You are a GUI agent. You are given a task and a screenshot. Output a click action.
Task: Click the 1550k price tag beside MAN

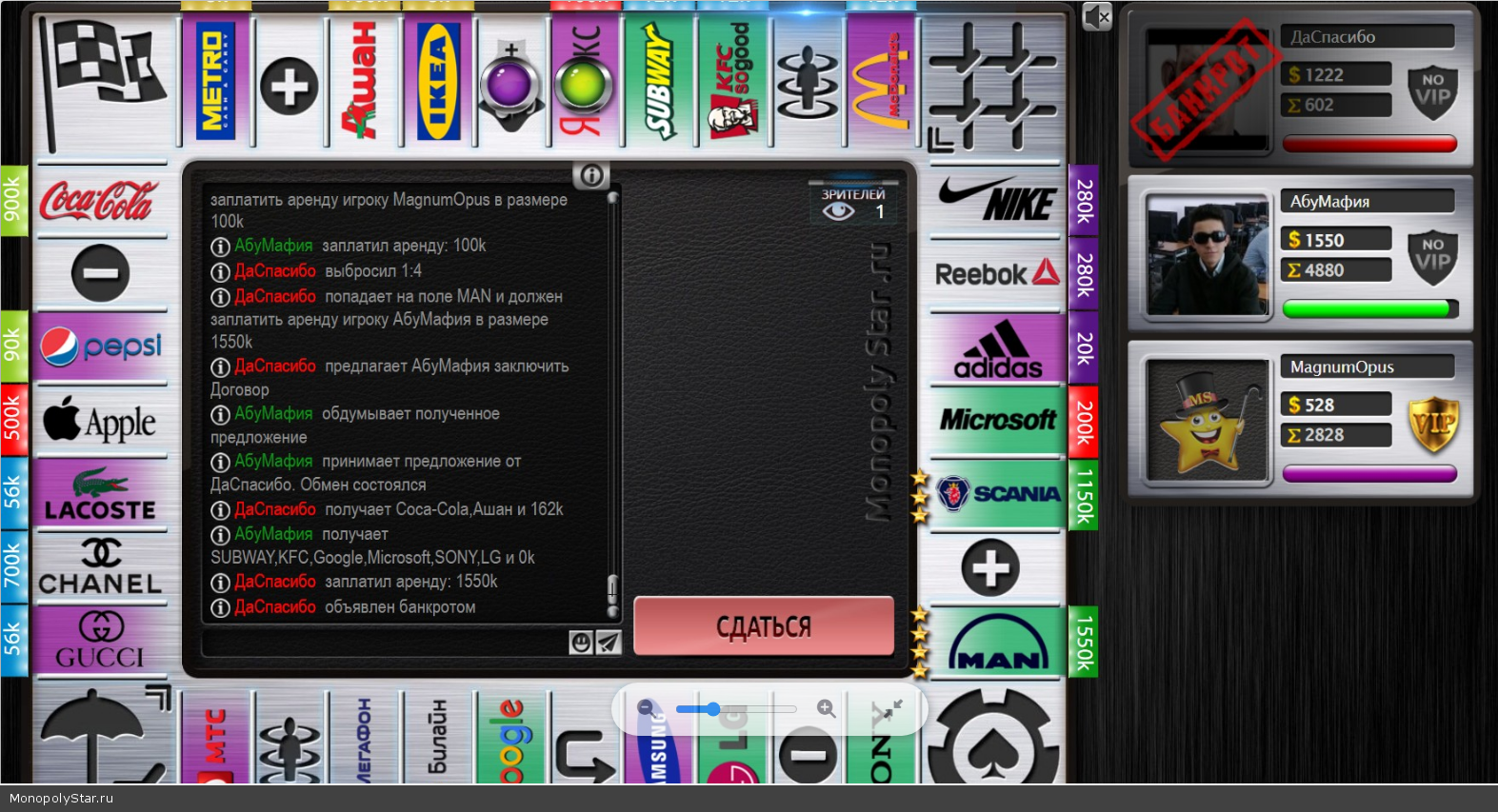click(x=1084, y=643)
